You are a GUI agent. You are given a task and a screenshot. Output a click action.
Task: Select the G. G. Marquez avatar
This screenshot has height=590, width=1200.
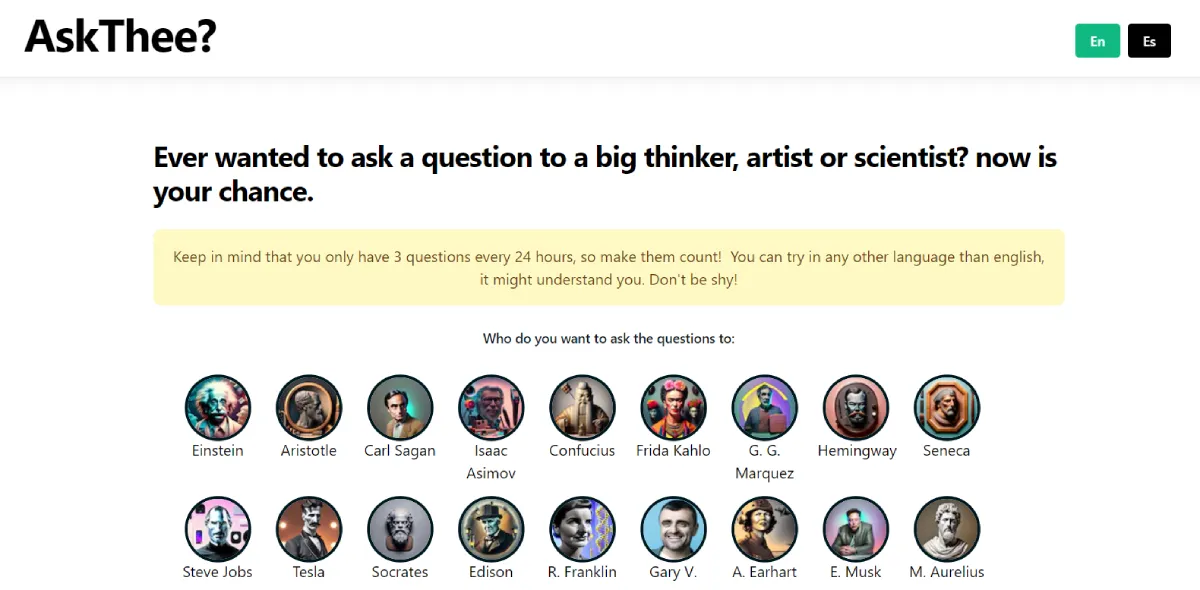point(765,408)
